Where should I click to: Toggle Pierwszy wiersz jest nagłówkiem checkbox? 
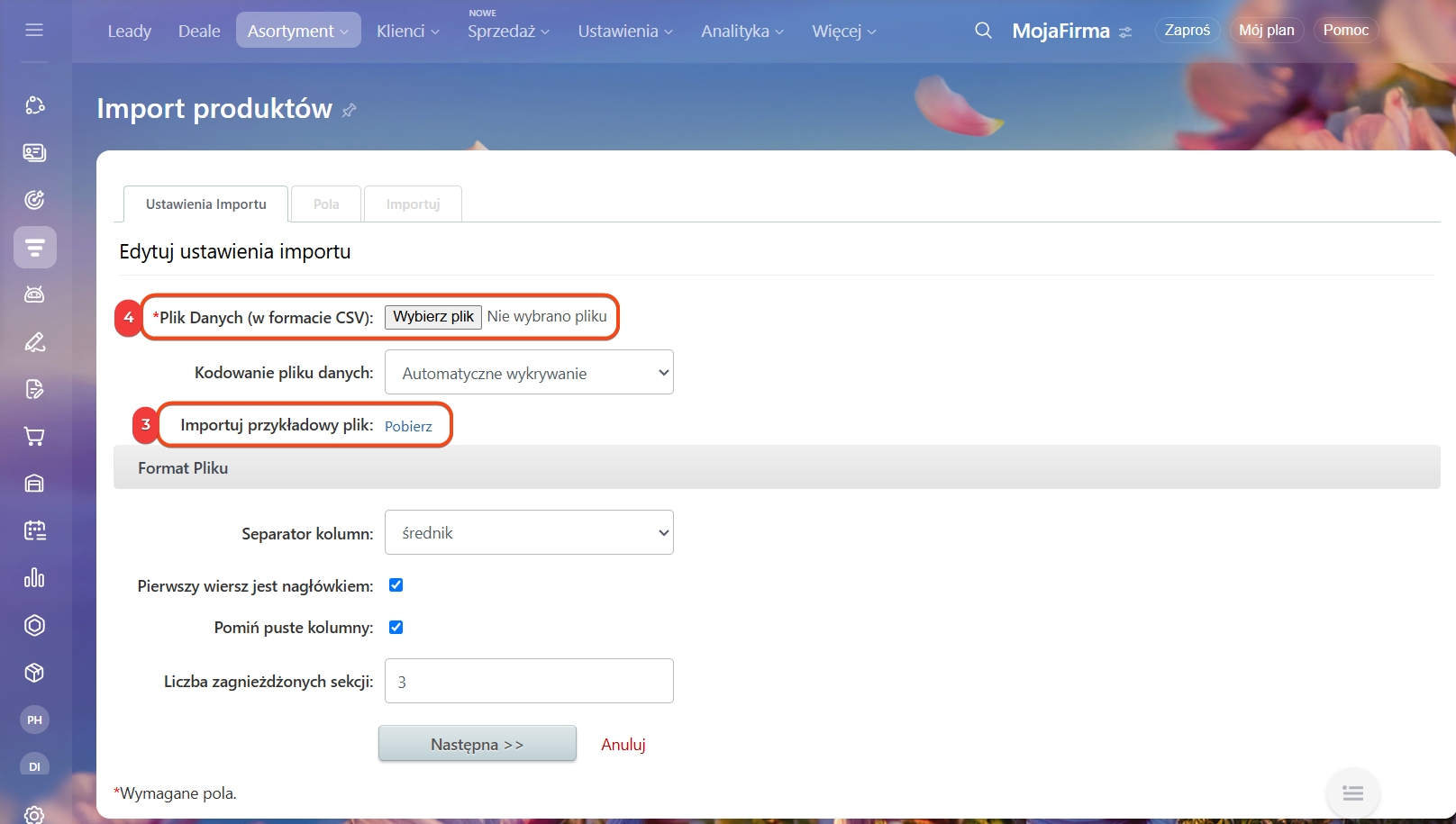(x=396, y=585)
